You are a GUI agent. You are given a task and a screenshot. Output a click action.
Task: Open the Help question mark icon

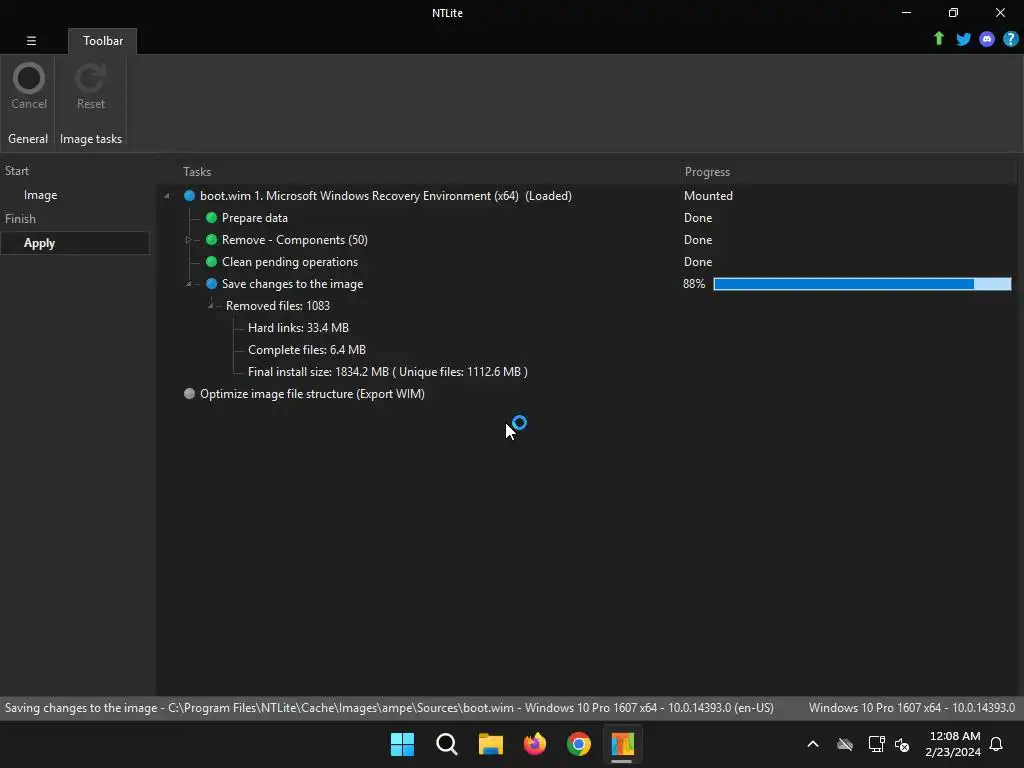click(x=1010, y=39)
